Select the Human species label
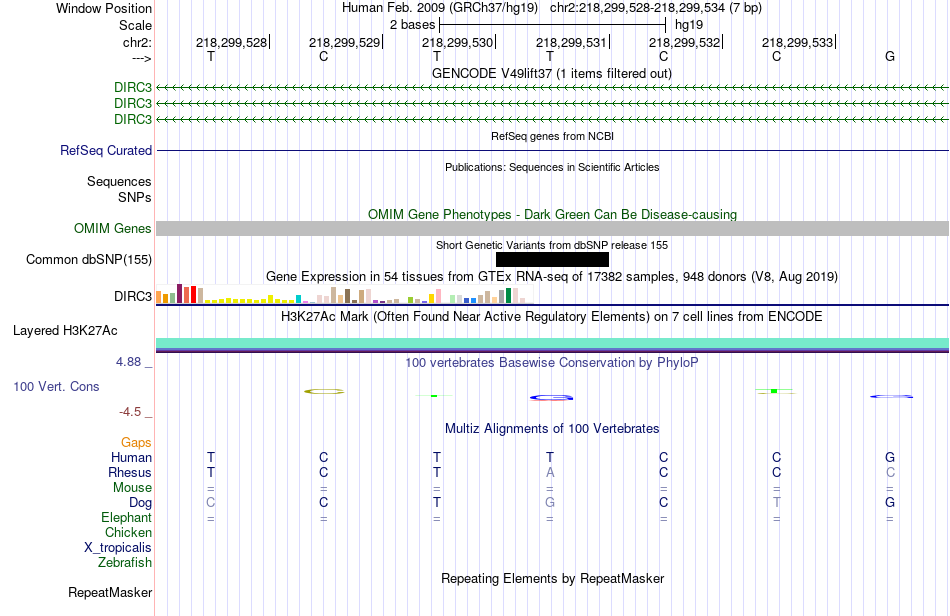950x616 pixels. pos(131,457)
